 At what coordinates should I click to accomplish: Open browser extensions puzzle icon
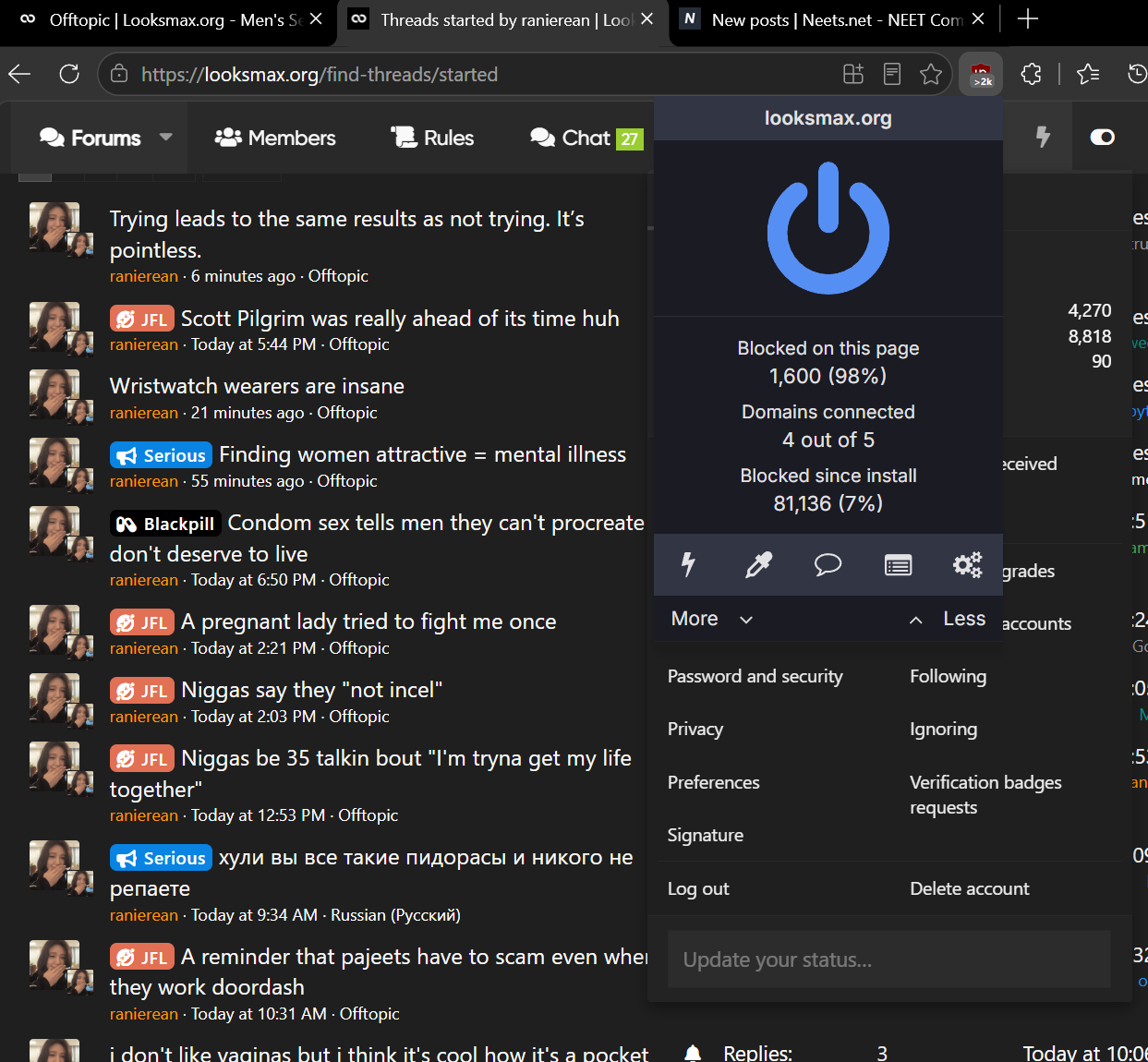point(1032,74)
